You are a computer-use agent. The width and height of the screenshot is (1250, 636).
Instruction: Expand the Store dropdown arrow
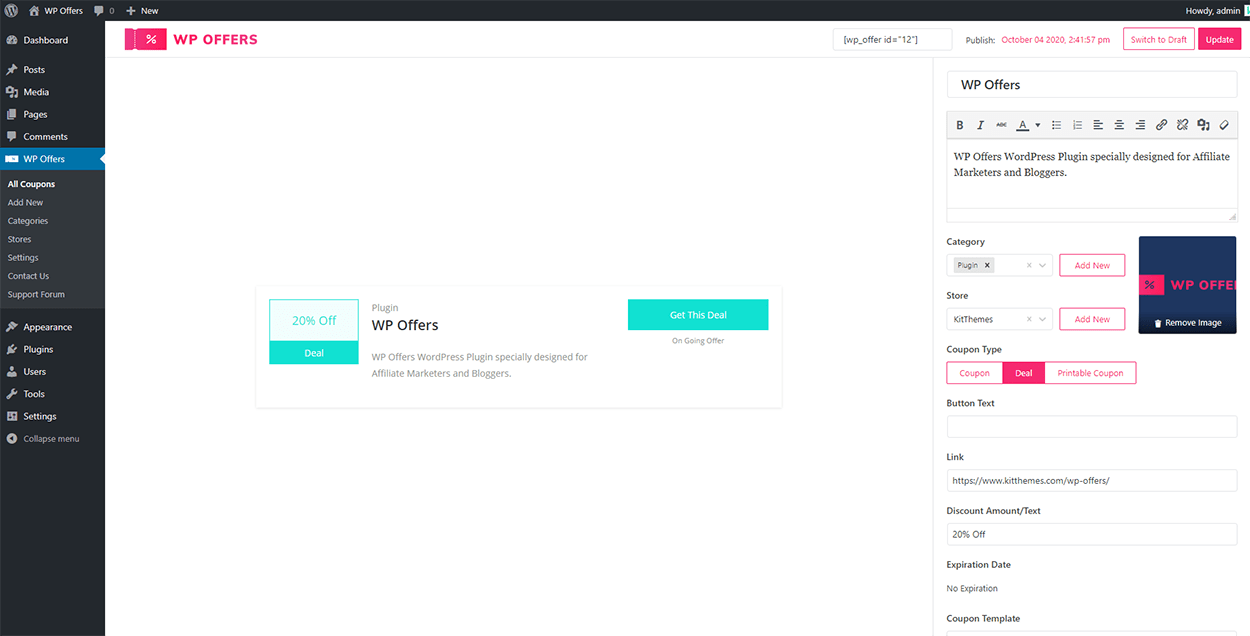click(x=1042, y=319)
